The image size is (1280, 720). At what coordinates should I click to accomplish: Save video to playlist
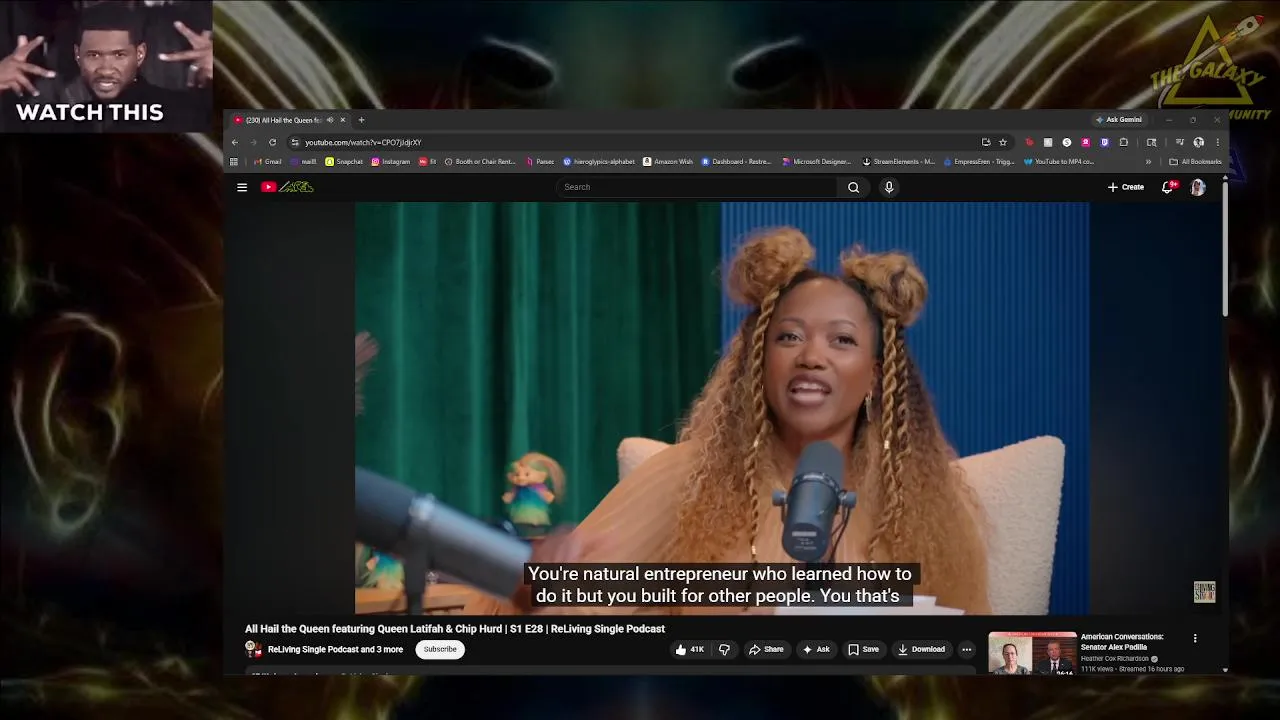(863, 649)
